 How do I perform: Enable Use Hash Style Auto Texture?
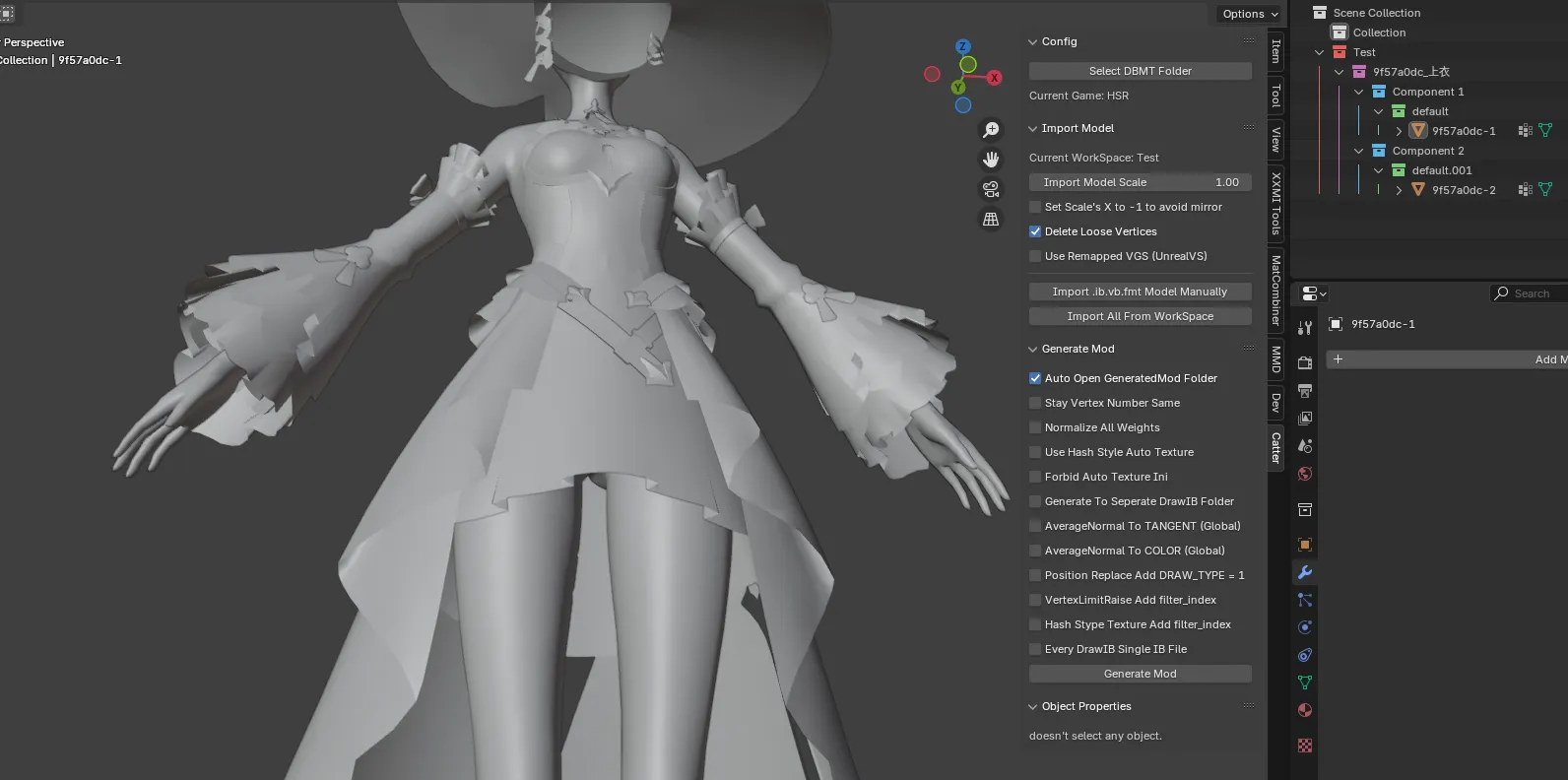(x=1035, y=452)
